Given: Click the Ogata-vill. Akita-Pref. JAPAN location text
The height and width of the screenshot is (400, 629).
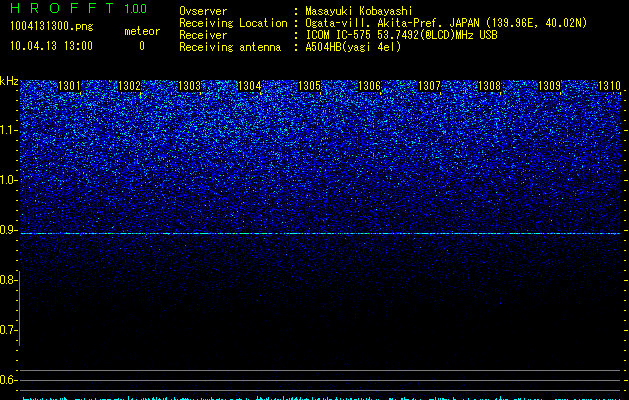Looking at the screenshot, I should click(x=446, y=23).
